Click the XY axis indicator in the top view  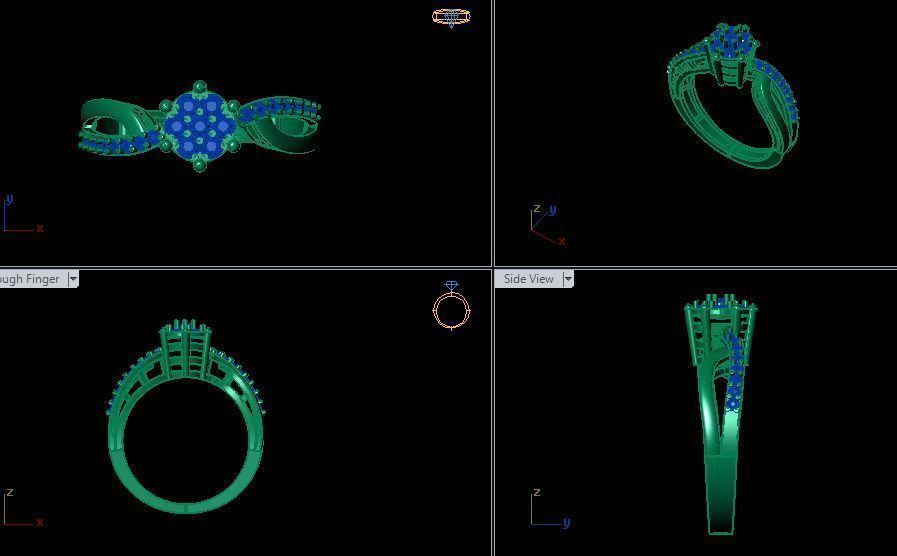click(23, 213)
